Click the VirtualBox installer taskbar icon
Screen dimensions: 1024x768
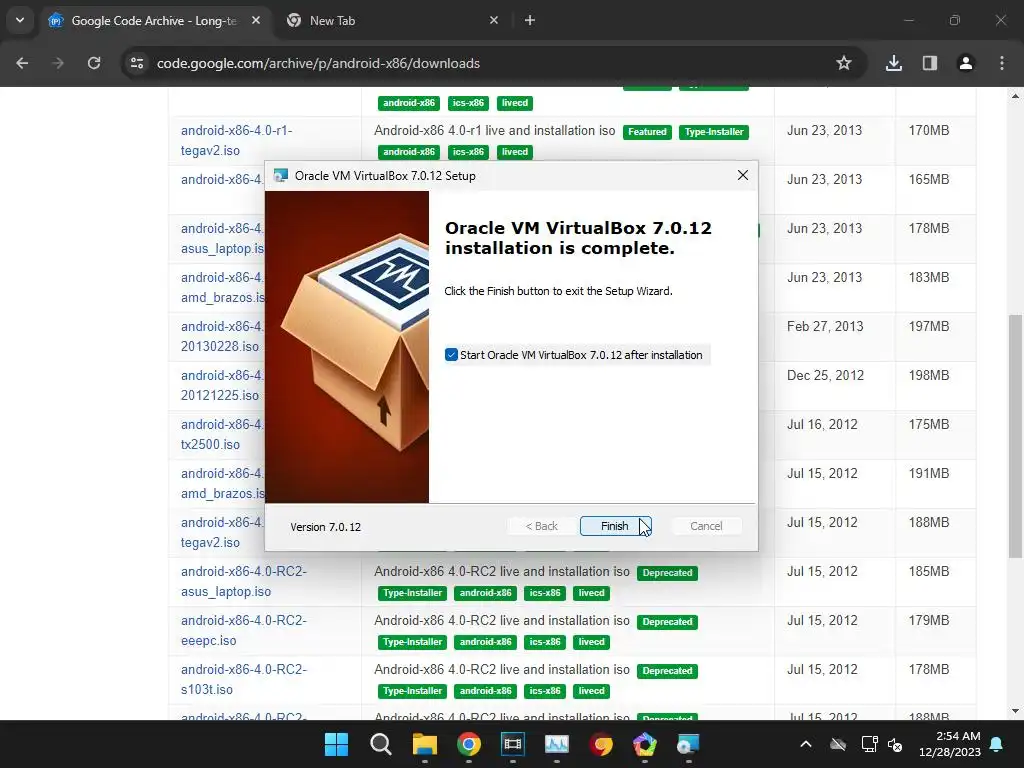(x=688, y=744)
